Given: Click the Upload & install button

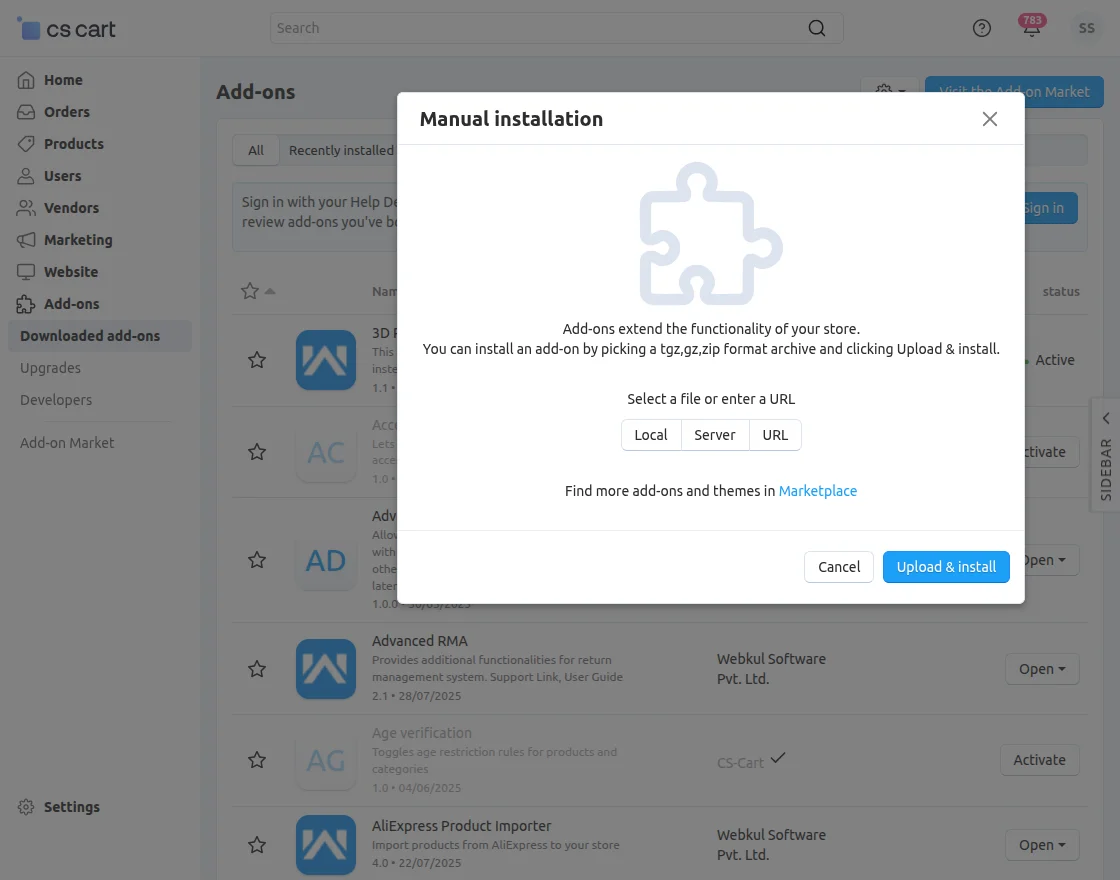Looking at the screenshot, I should tap(946, 567).
